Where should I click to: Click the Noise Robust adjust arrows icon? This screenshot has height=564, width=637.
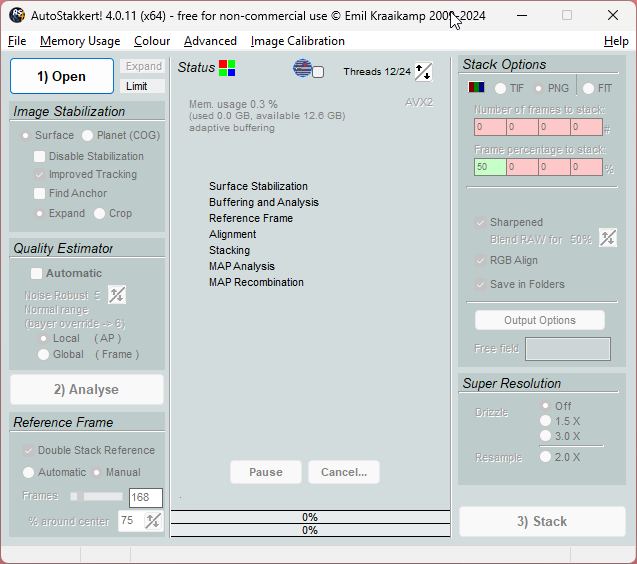[117, 295]
